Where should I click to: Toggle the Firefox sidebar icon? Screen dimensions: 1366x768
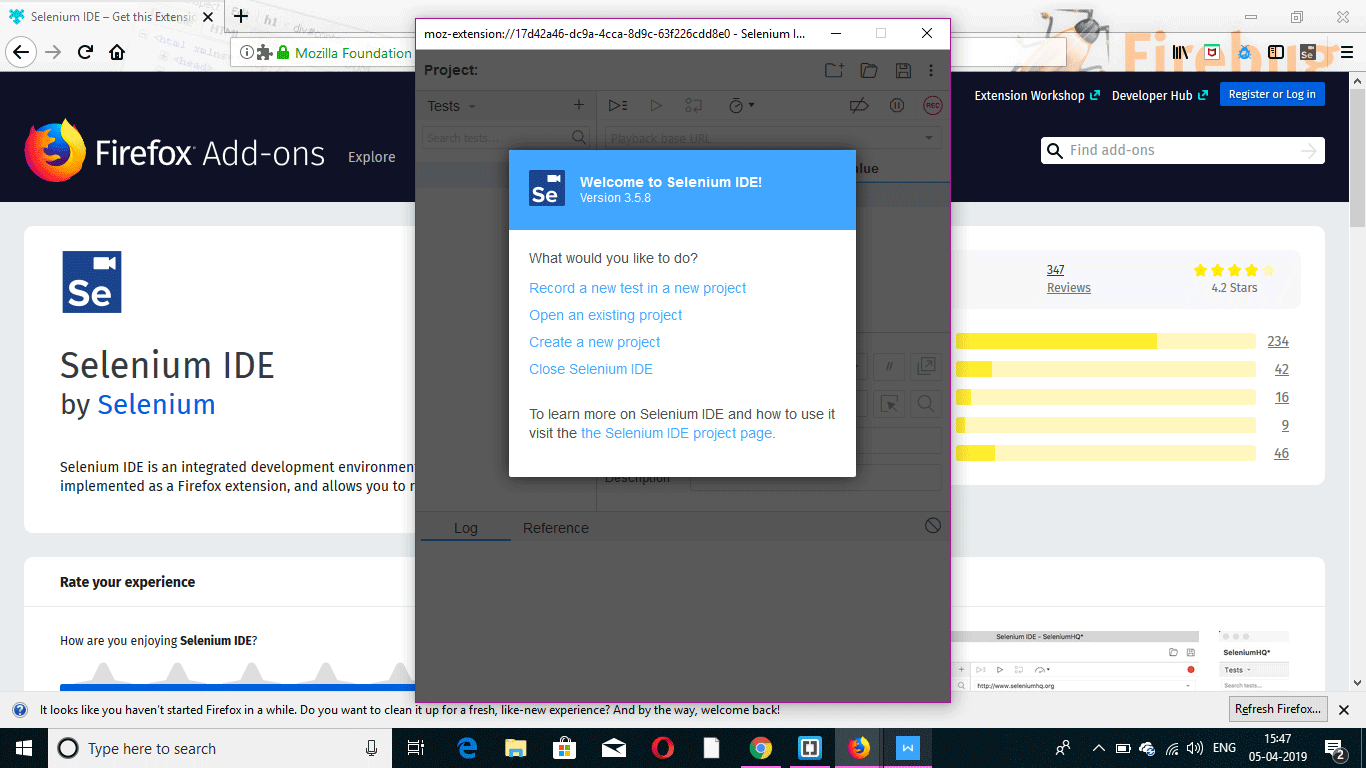click(1276, 52)
